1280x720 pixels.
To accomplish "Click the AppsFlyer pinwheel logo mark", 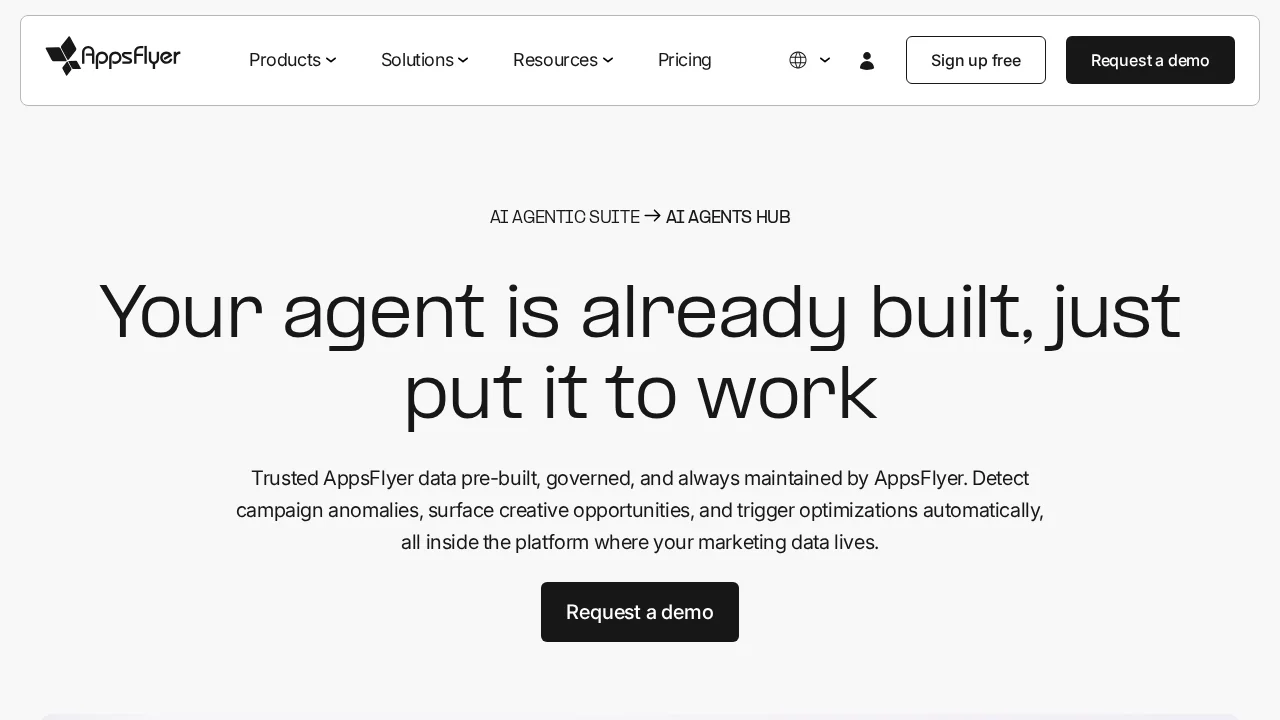I will click(x=61, y=56).
